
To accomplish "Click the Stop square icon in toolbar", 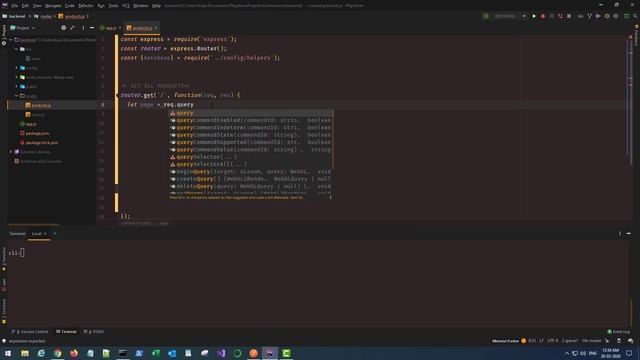I will click(x=569, y=16).
